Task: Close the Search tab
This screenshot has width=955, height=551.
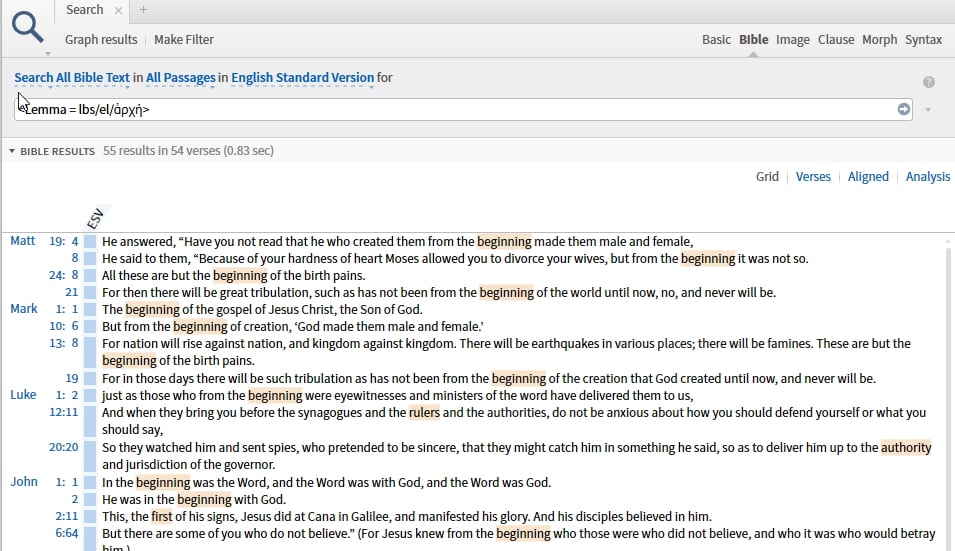Action: pyautogui.click(x=118, y=10)
